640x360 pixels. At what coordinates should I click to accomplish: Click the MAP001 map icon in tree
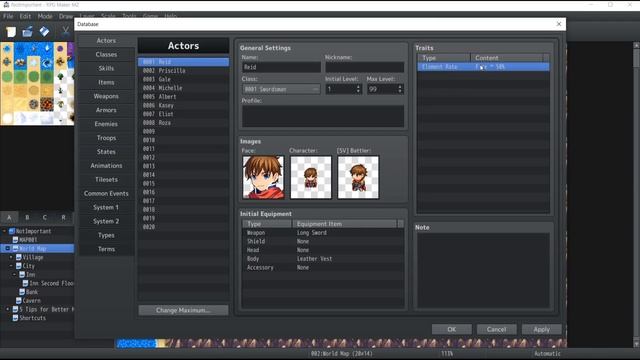(x=15, y=240)
